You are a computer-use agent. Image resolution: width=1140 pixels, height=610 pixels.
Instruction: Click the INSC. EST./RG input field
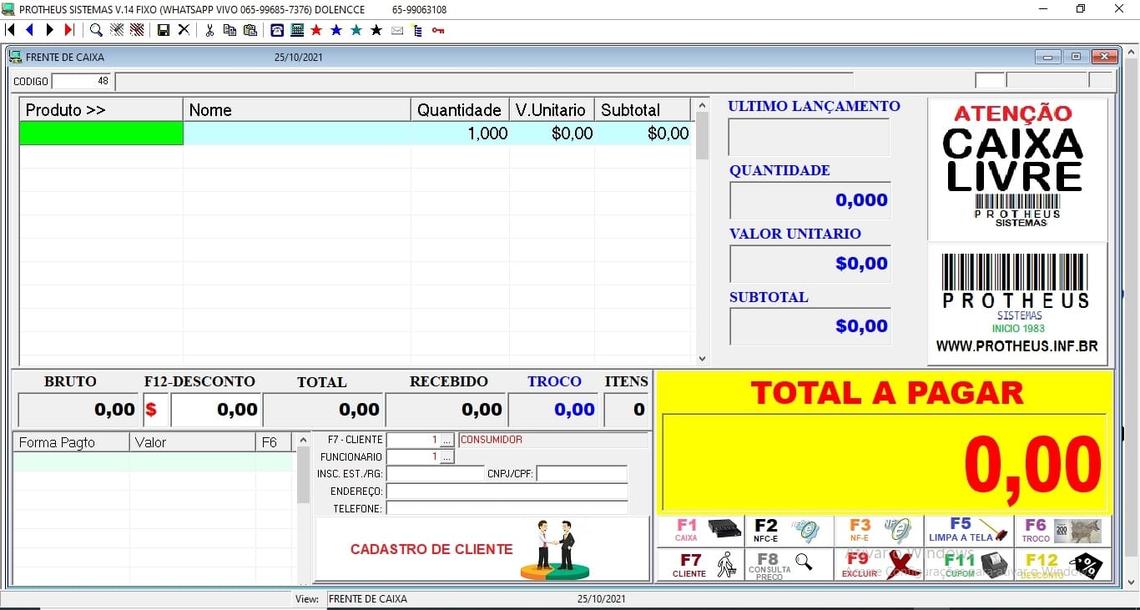click(434, 474)
